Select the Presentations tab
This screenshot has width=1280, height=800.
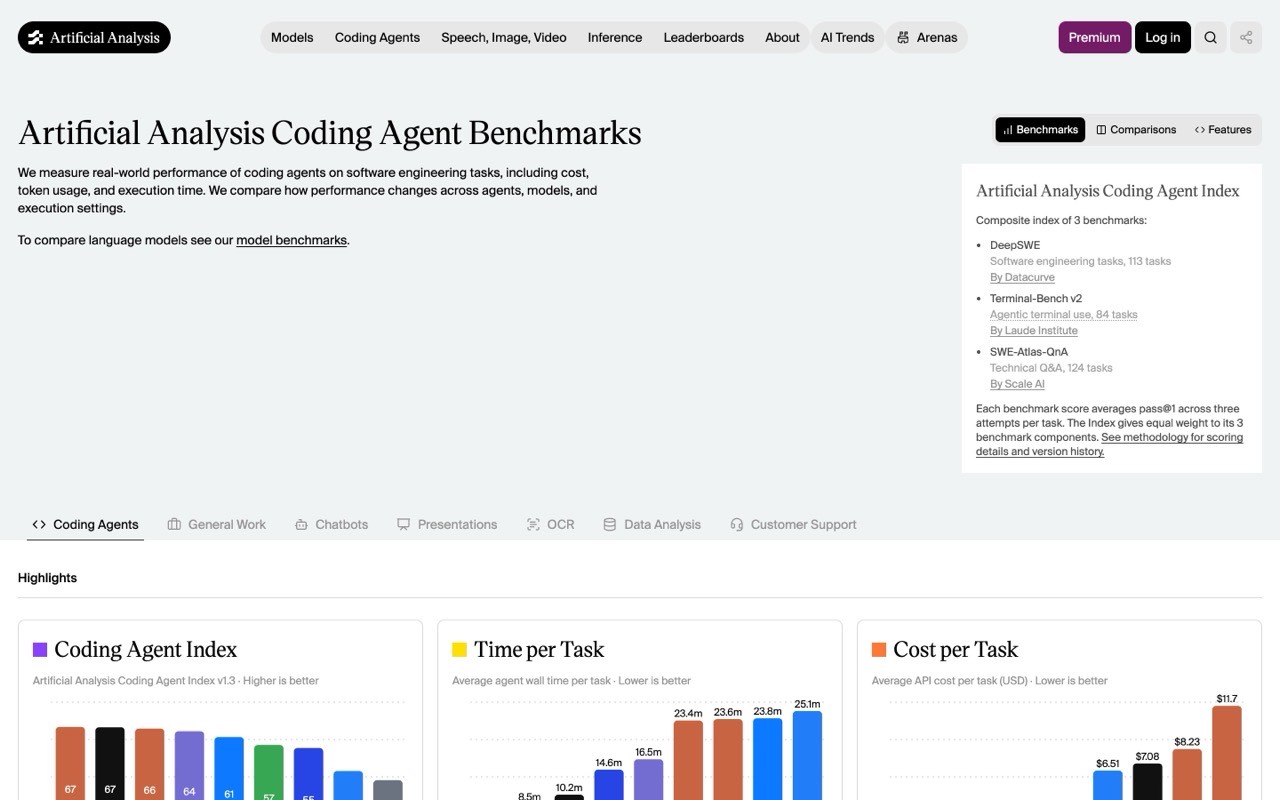[x=447, y=524]
